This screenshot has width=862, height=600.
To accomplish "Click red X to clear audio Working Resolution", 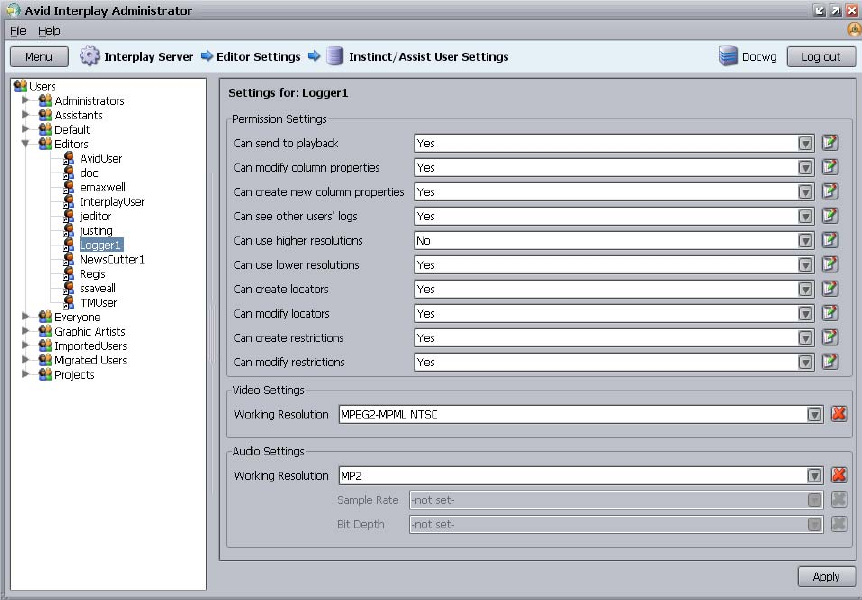I will coord(838,475).
